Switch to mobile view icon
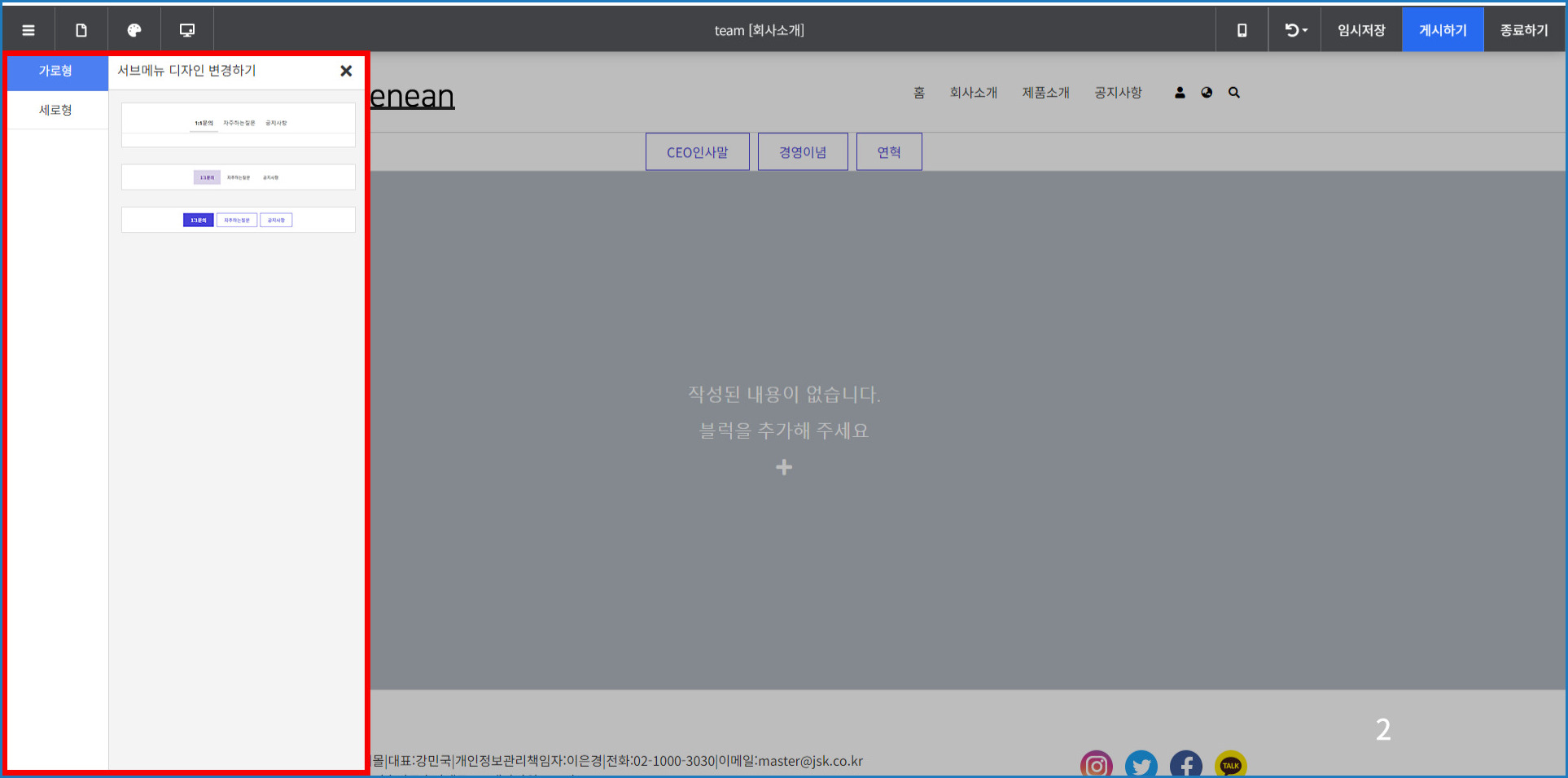The height and width of the screenshot is (778, 1568). [1242, 30]
